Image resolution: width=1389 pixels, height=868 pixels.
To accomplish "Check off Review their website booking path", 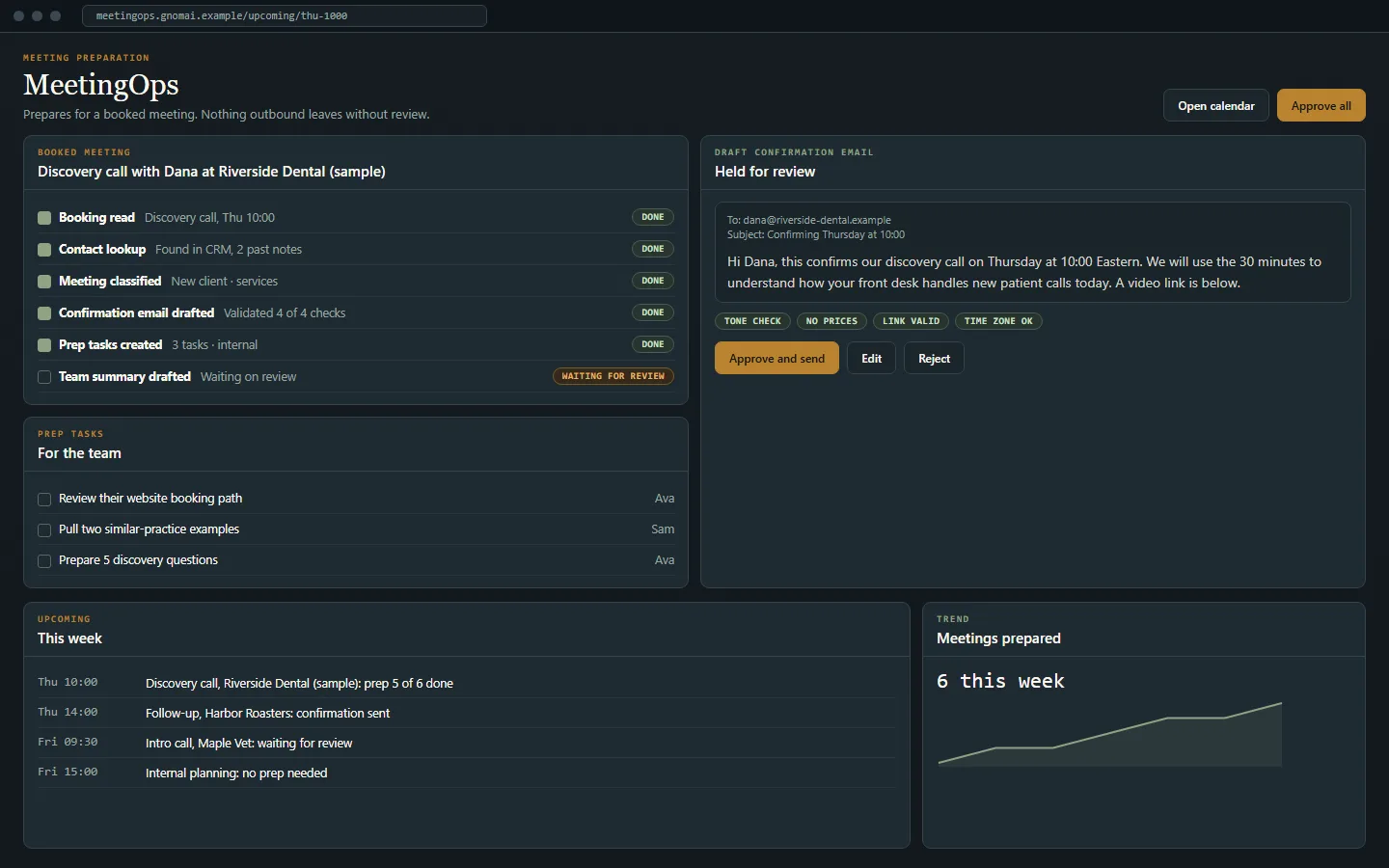I will click(44, 500).
